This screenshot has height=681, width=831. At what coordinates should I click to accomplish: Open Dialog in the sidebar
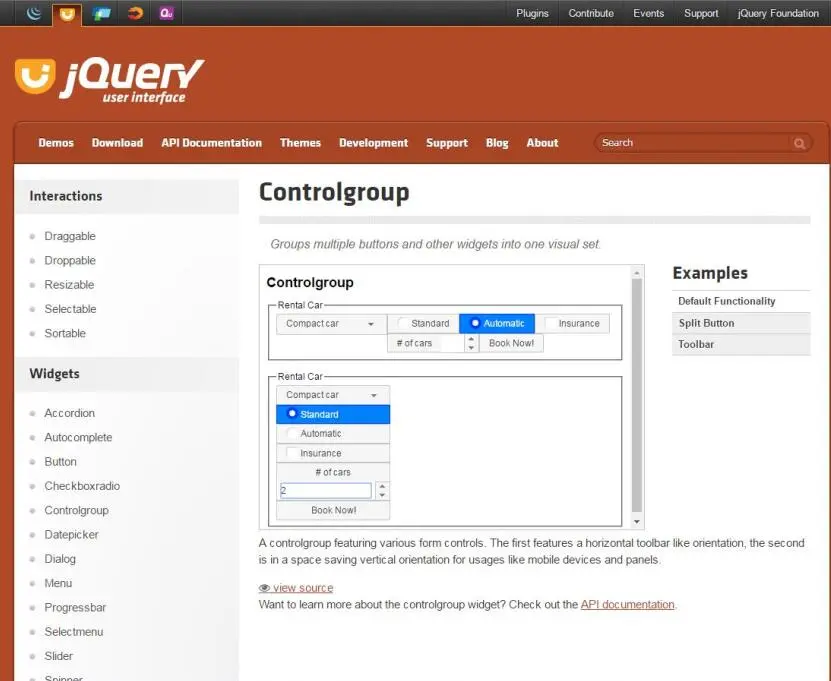tap(60, 559)
